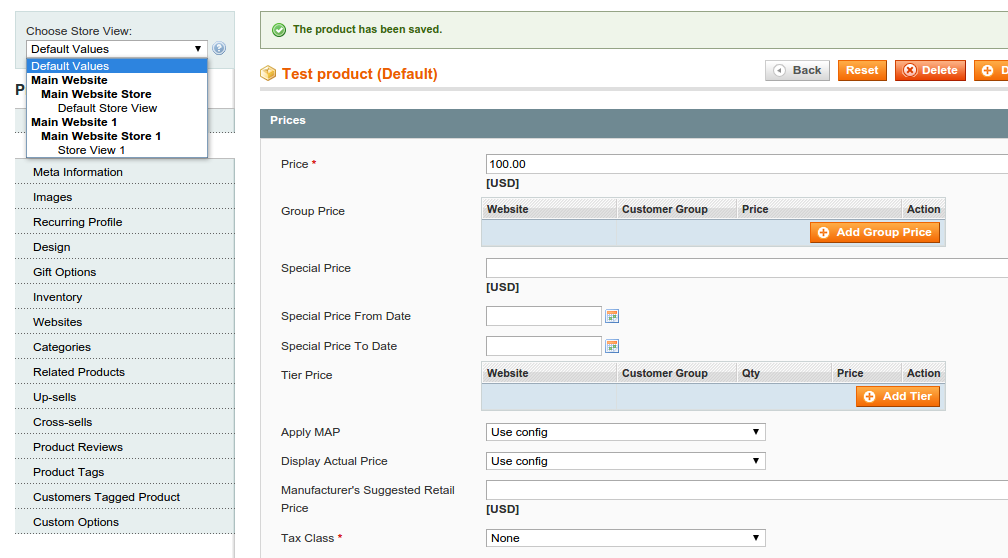Select Default Values option in store list

[x=117, y=66]
